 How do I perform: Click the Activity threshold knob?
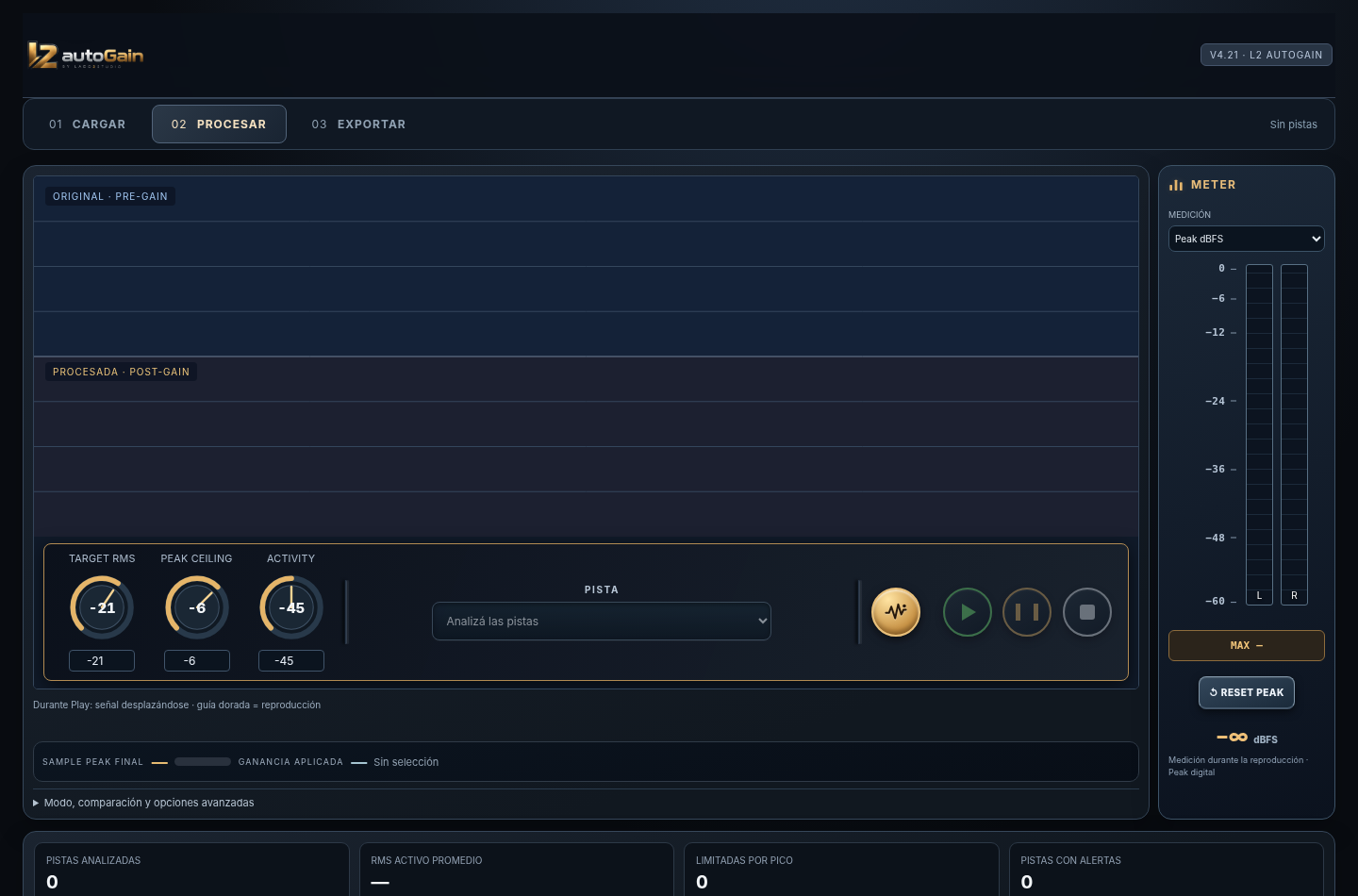click(291, 607)
